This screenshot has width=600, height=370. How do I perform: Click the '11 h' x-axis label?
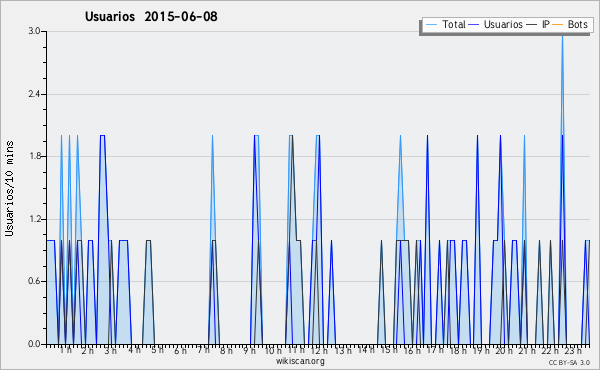pos(296,350)
